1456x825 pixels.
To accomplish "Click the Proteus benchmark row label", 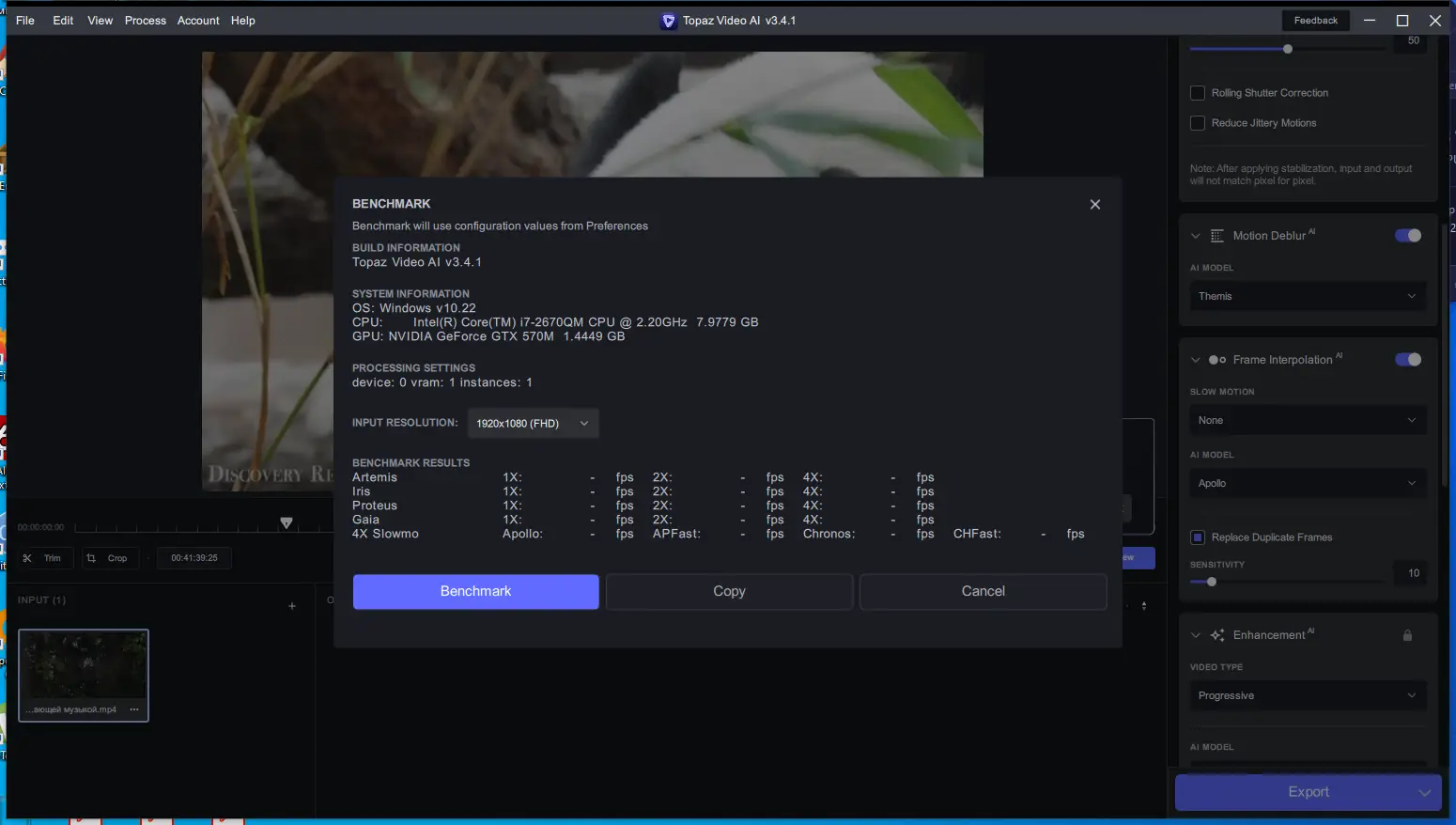I will pyautogui.click(x=375, y=506).
